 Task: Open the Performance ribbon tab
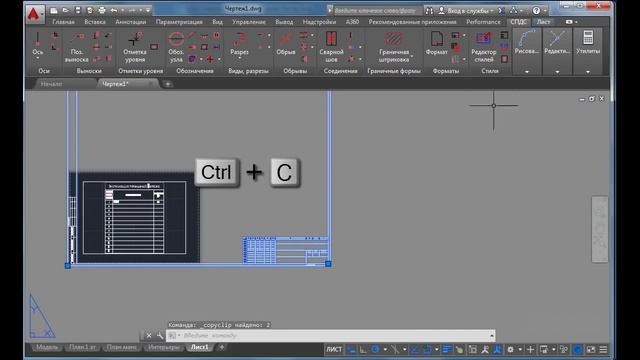pyautogui.click(x=483, y=22)
